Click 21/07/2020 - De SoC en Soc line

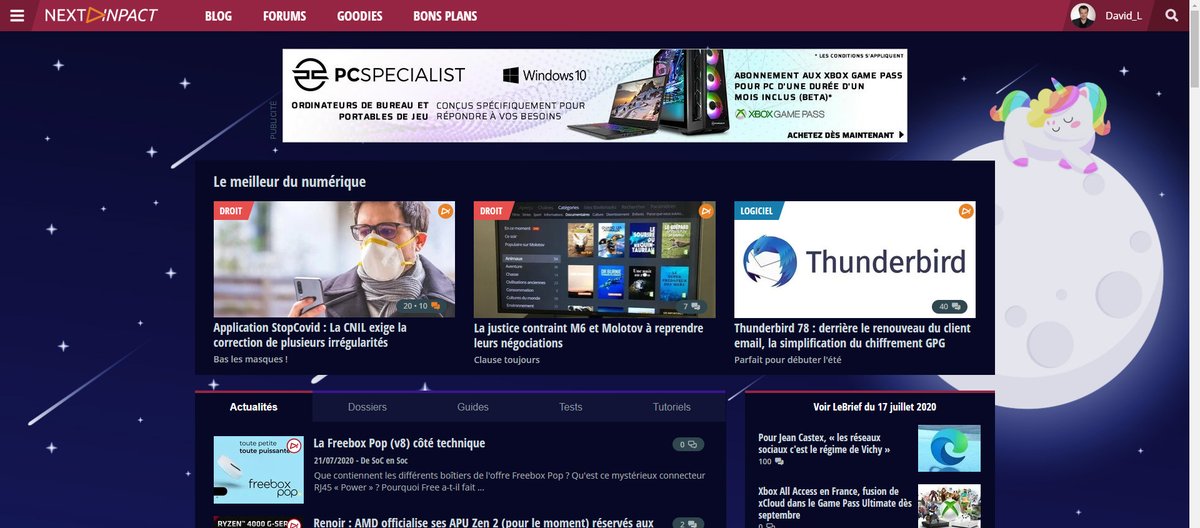(361, 460)
